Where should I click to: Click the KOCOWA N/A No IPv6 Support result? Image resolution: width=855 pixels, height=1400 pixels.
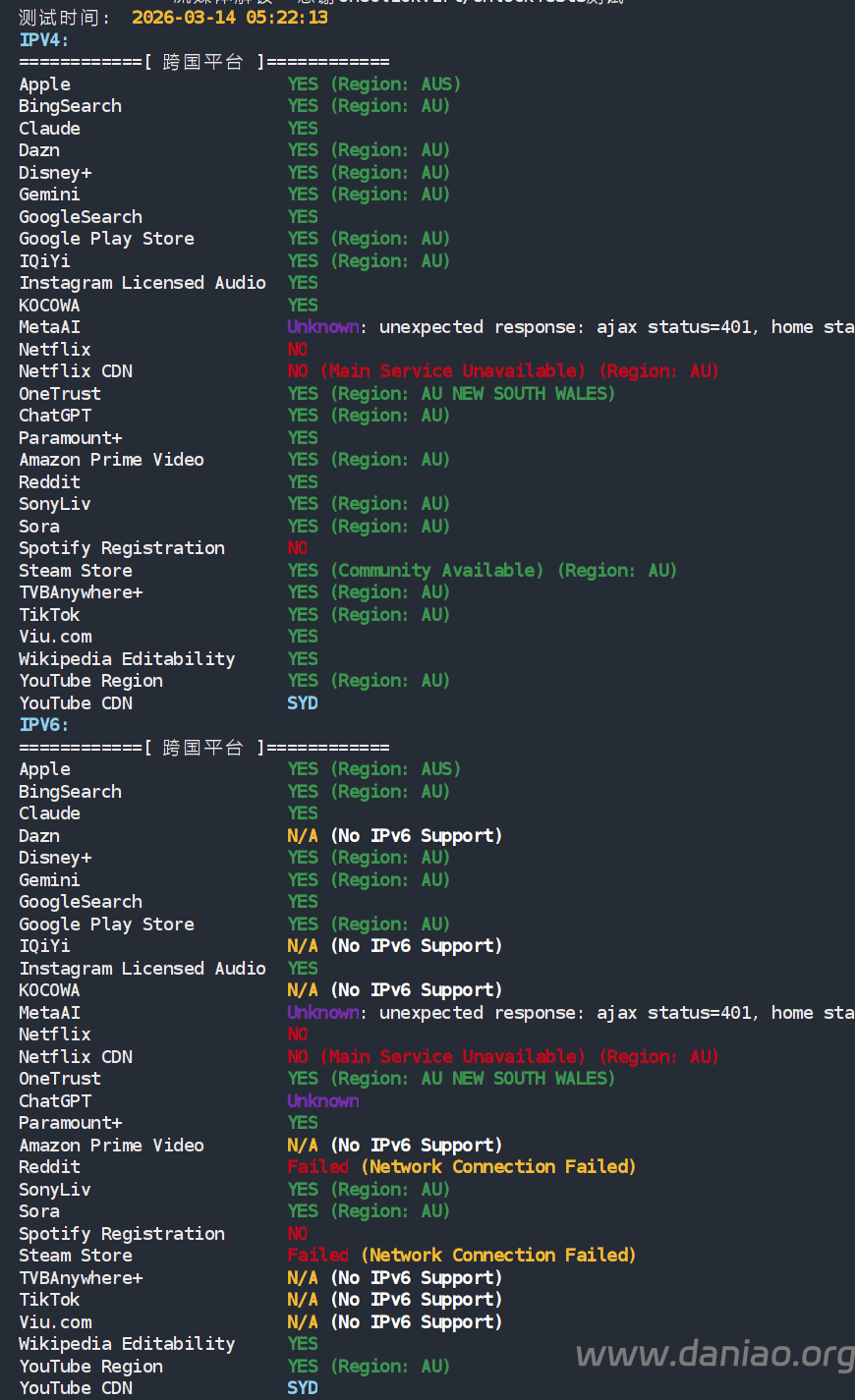tap(394, 990)
